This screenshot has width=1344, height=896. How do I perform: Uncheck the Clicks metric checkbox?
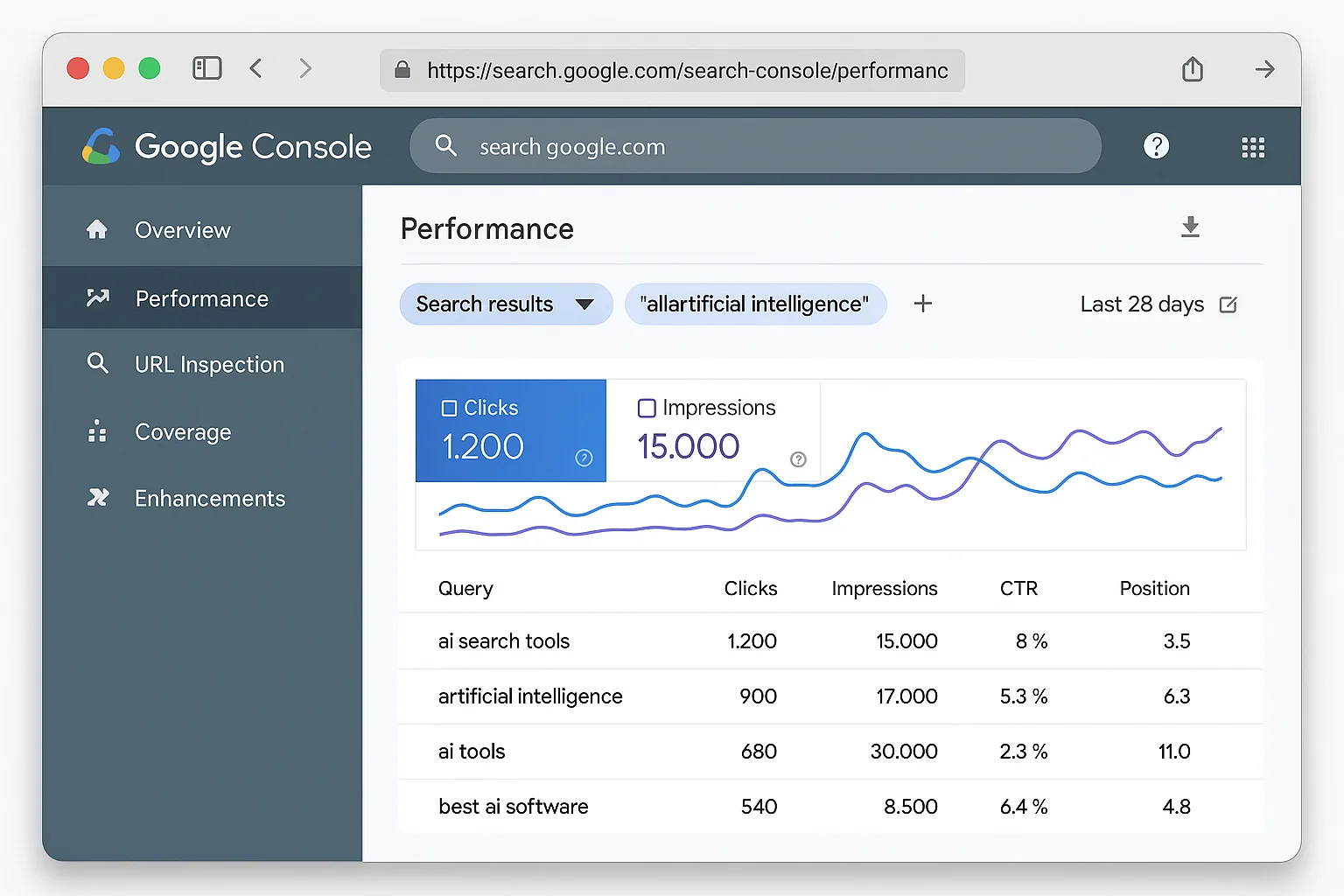[450, 407]
